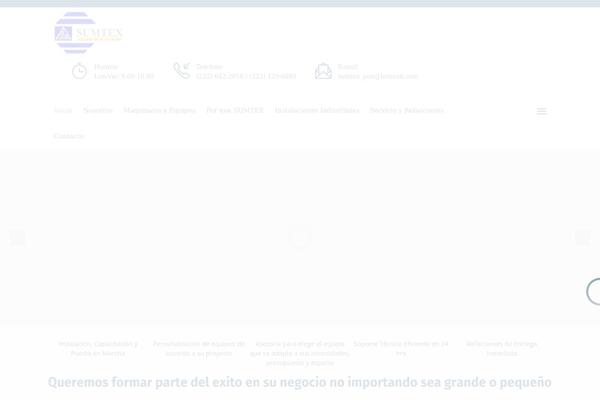Click 'Personalizaciones de equipos' text
This screenshot has width=600, height=400.
tap(199, 349)
